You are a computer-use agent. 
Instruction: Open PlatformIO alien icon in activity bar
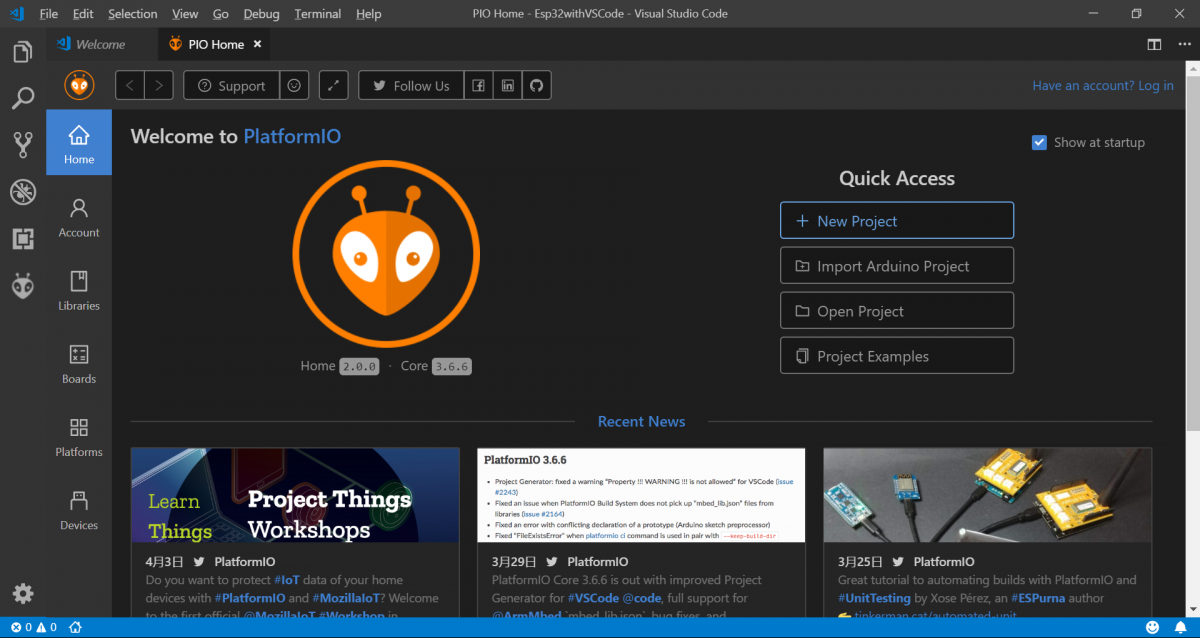click(23, 286)
